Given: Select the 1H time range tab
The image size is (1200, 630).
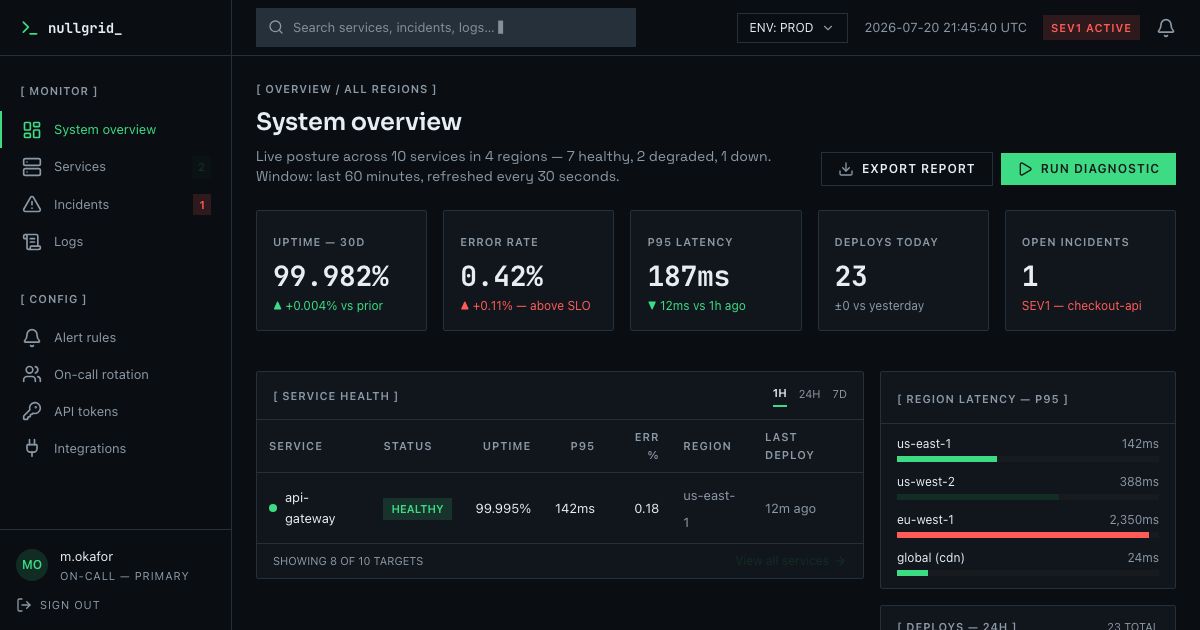Looking at the screenshot, I should click(x=780, y=395).
